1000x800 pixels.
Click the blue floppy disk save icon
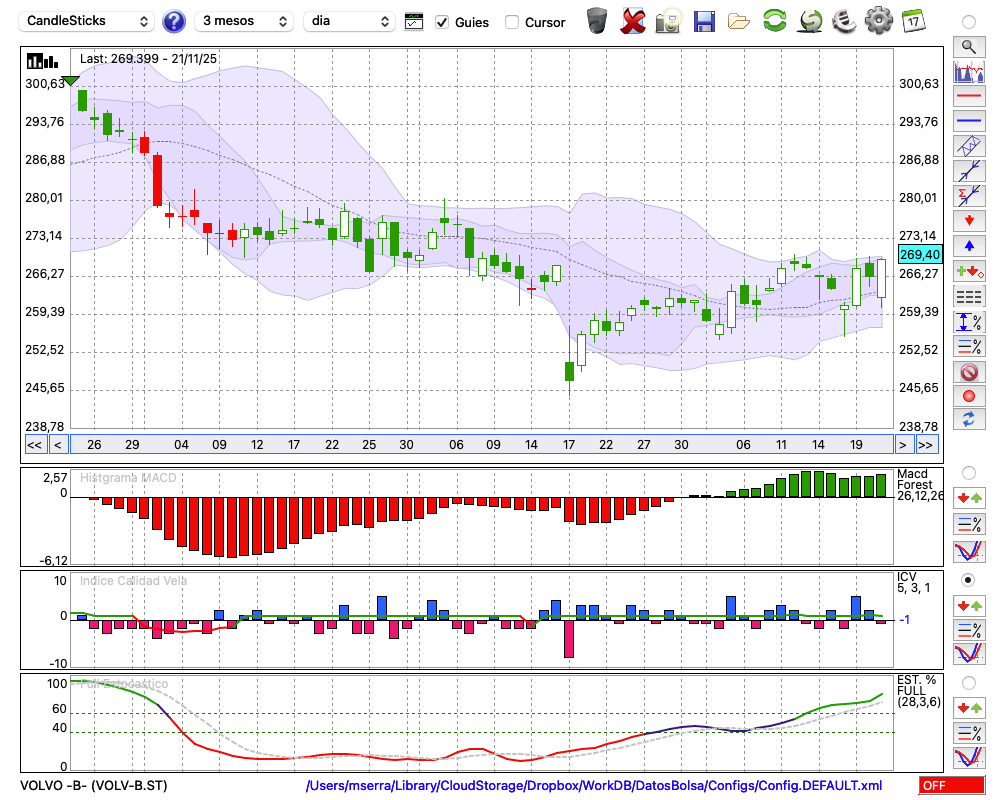click(x=704, y=20)
